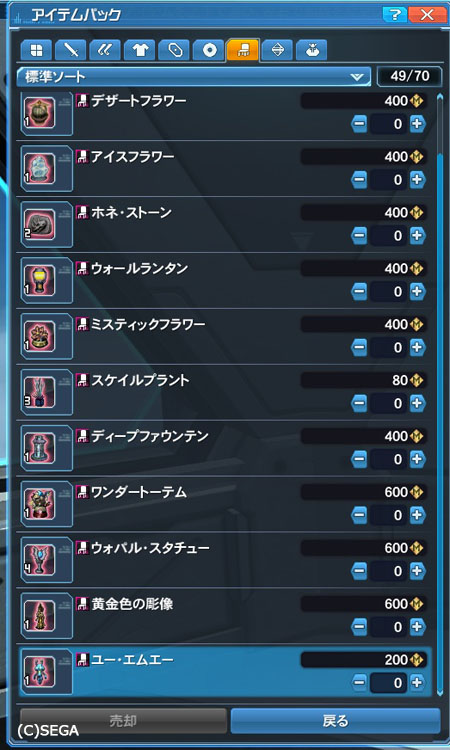Click the ディープファウンテン quantity field
This screenshot has height=750, width=450.
pyautogui.click(x=388, y=460)
